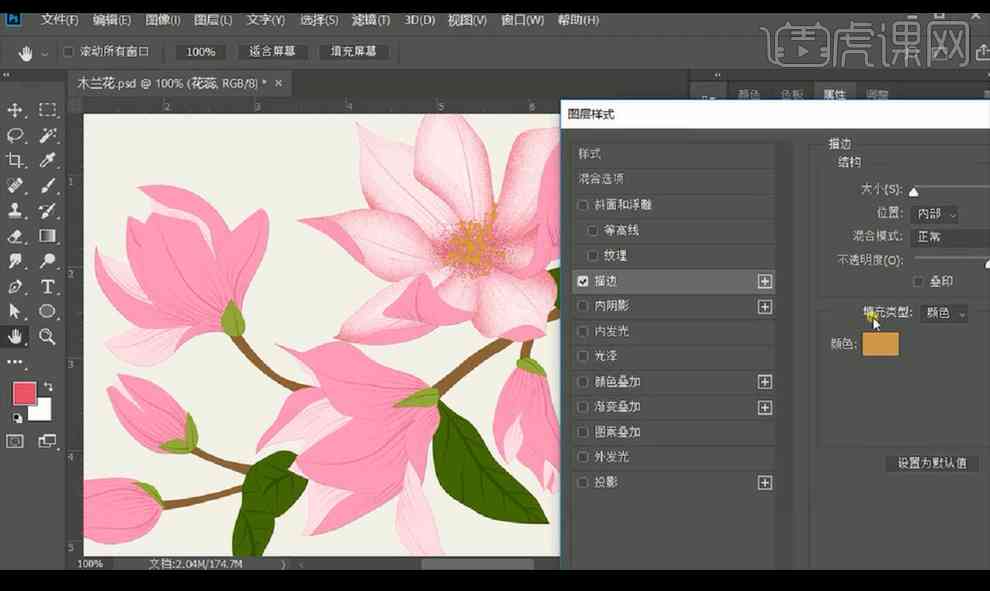Select the Pen tool
This screenshot has width=990, height=591.
[15, 286]
